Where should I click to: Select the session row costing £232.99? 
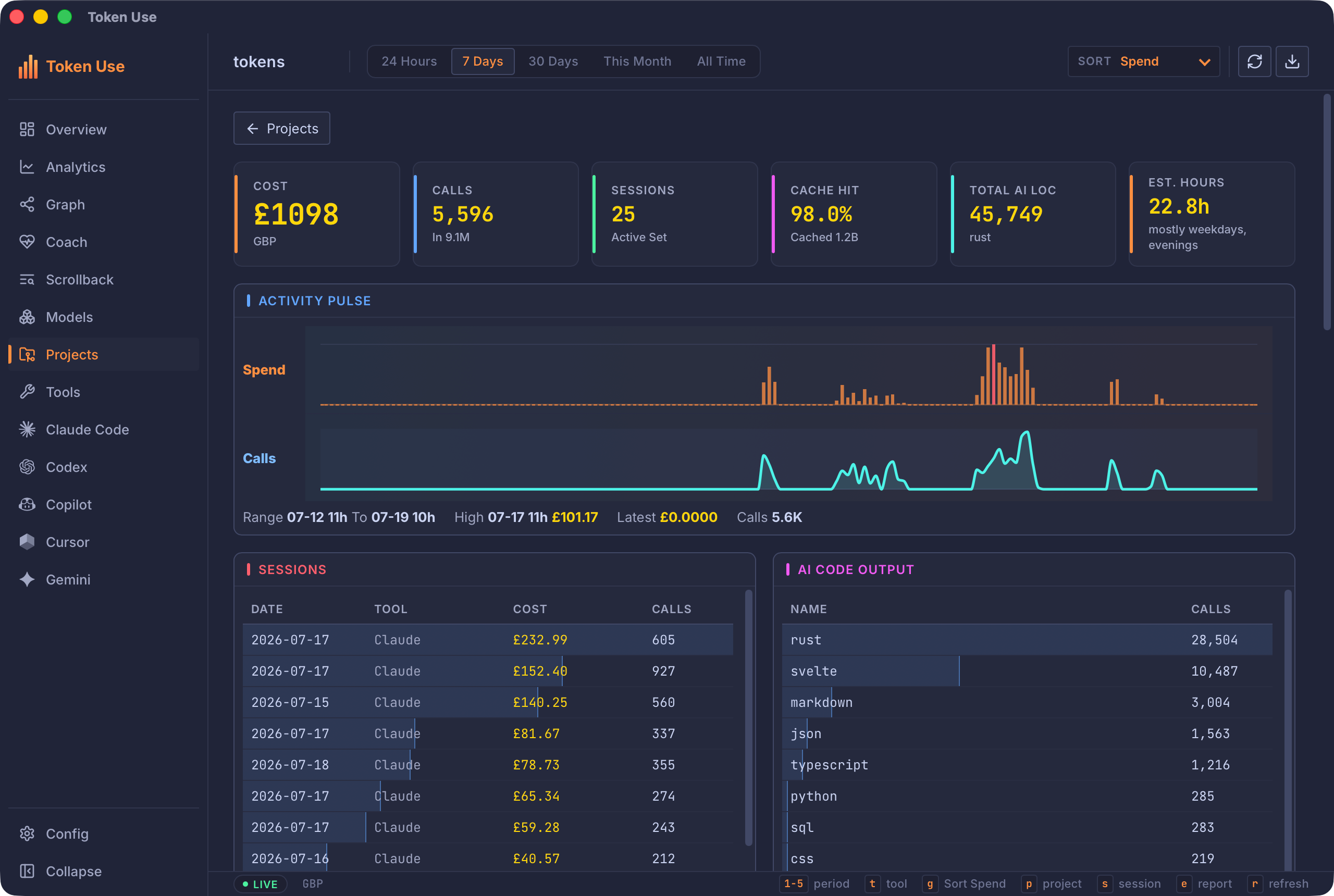(x=488, y=640)
